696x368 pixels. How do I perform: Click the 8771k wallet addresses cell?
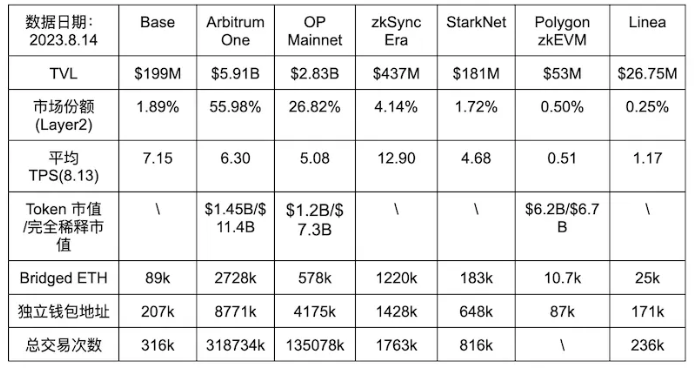pyautogui.click(x=235, y=312)
